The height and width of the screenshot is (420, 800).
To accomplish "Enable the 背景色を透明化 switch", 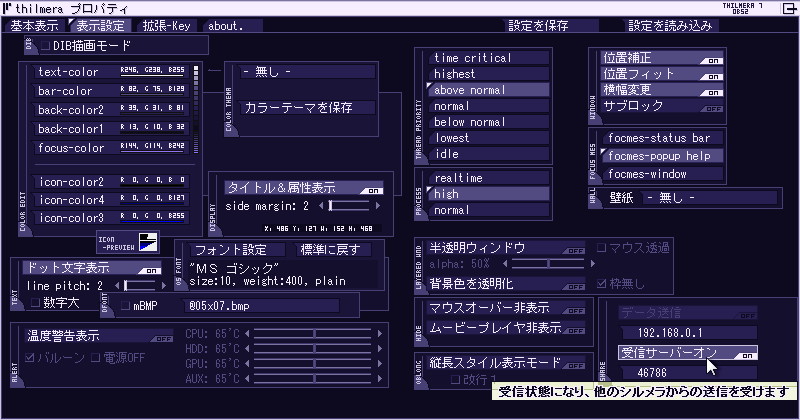I will click(506, 284).
